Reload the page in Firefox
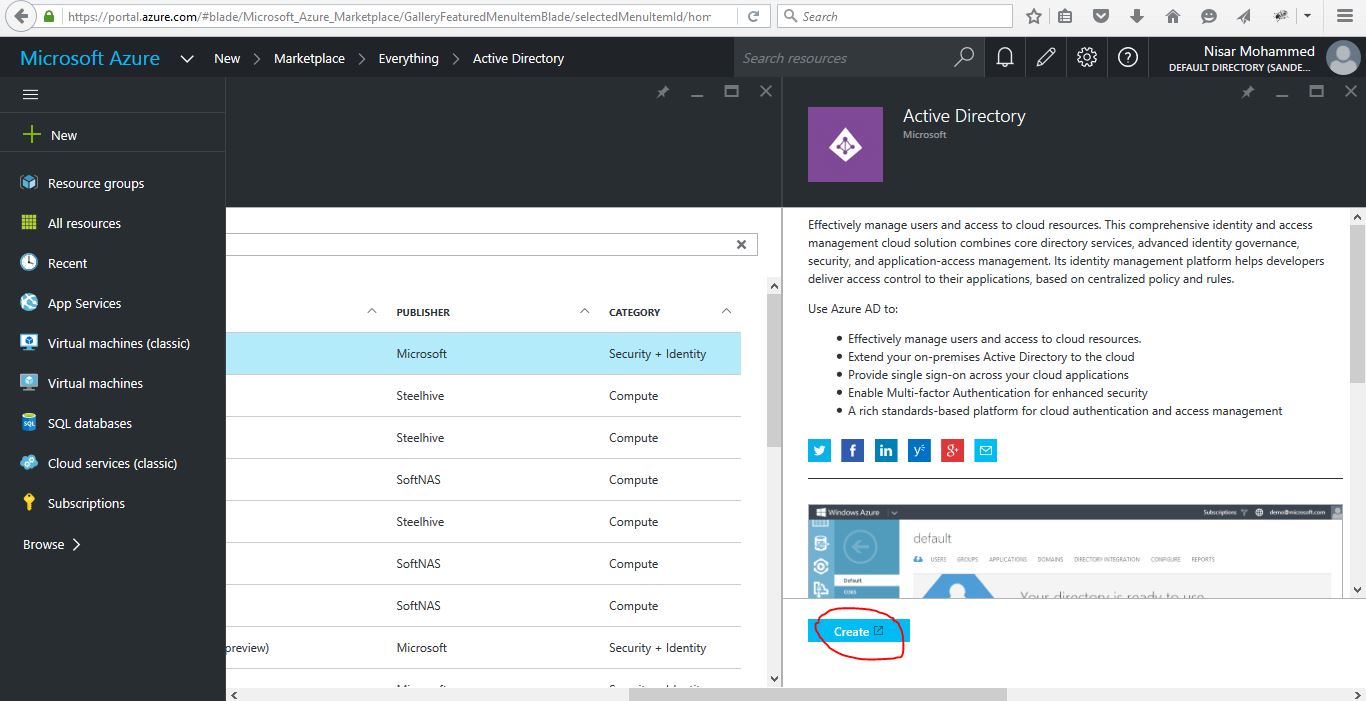Viewport: 1366px width, 701px height. click(x=753, y=16)
